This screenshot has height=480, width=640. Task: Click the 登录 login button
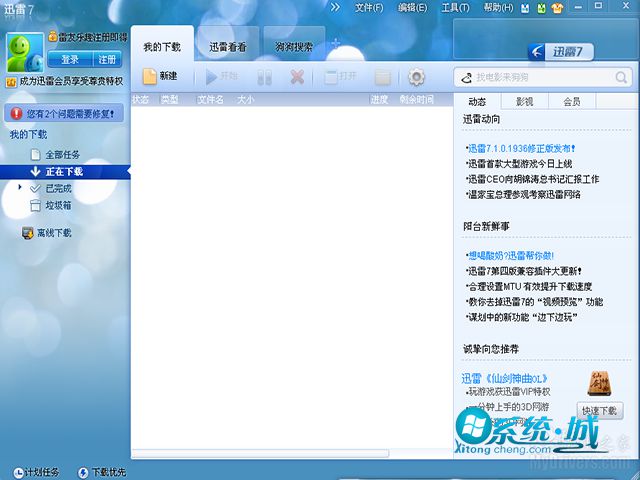(x=70, y=60)
